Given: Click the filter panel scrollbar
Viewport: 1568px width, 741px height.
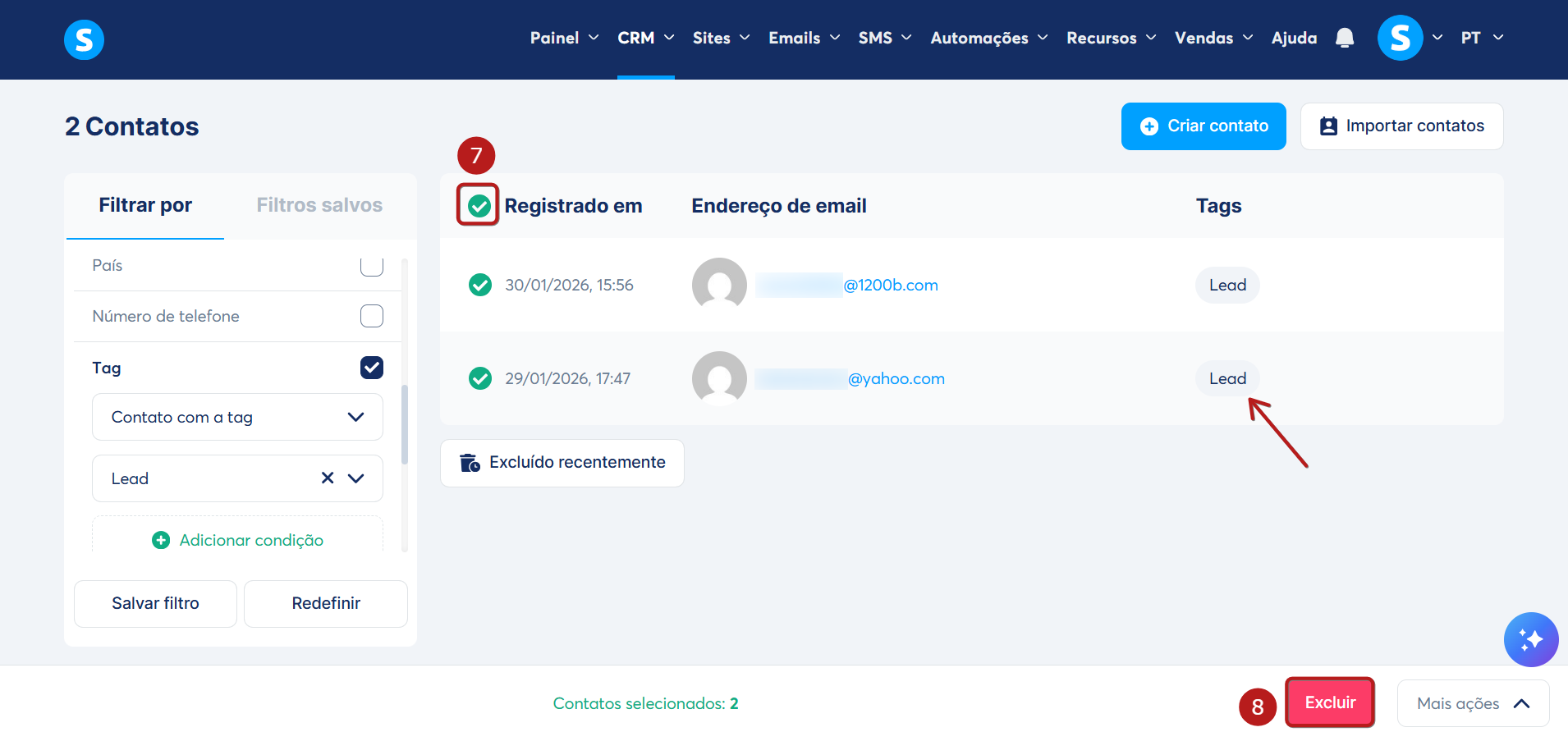Looking at the screenshot, I should pos(405,424).
